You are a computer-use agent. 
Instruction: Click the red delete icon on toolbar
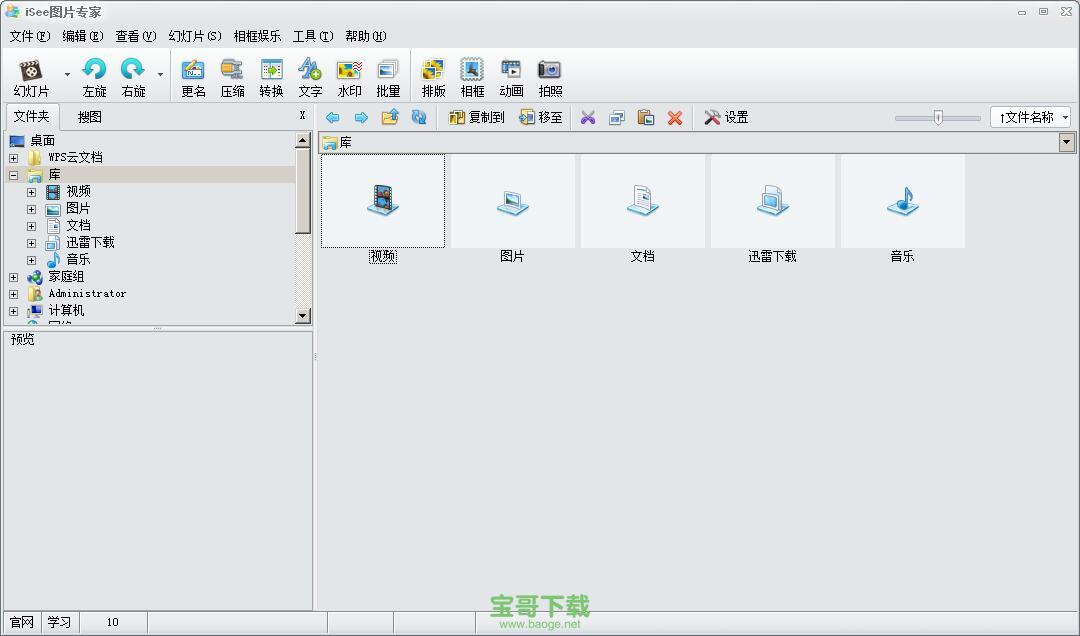[x=675, y=117]
